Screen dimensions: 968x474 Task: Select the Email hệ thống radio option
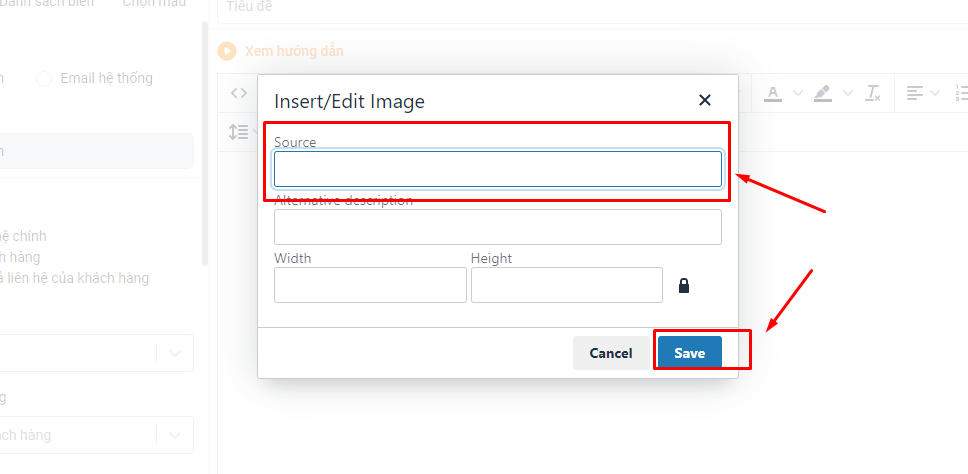44,78
